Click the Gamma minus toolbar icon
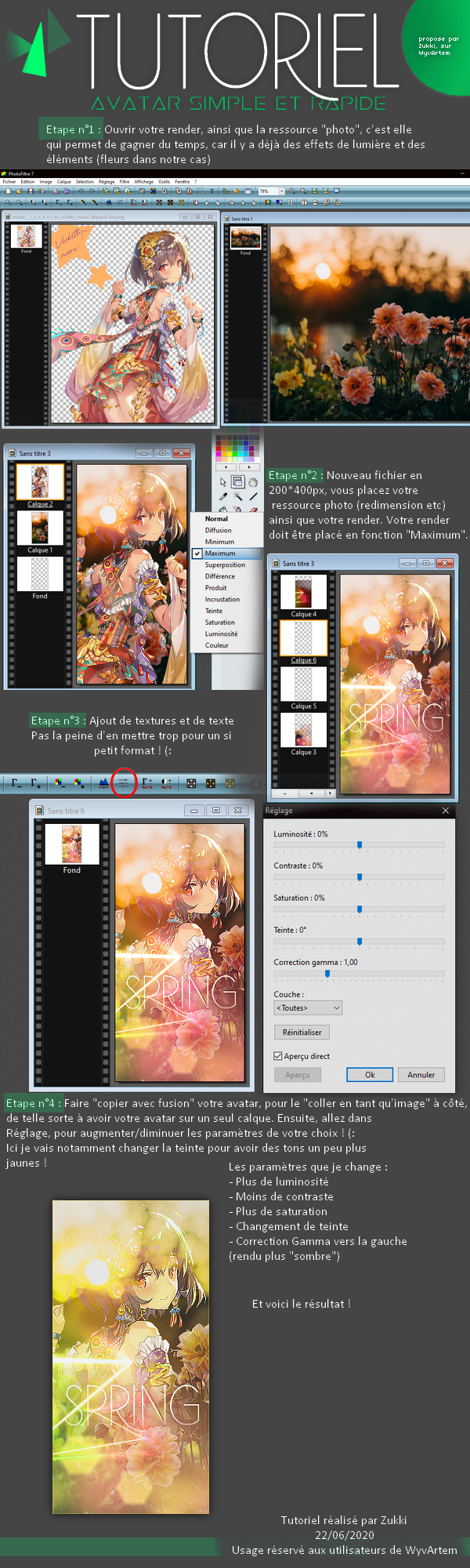470x1568 pixels. point(16,782)
